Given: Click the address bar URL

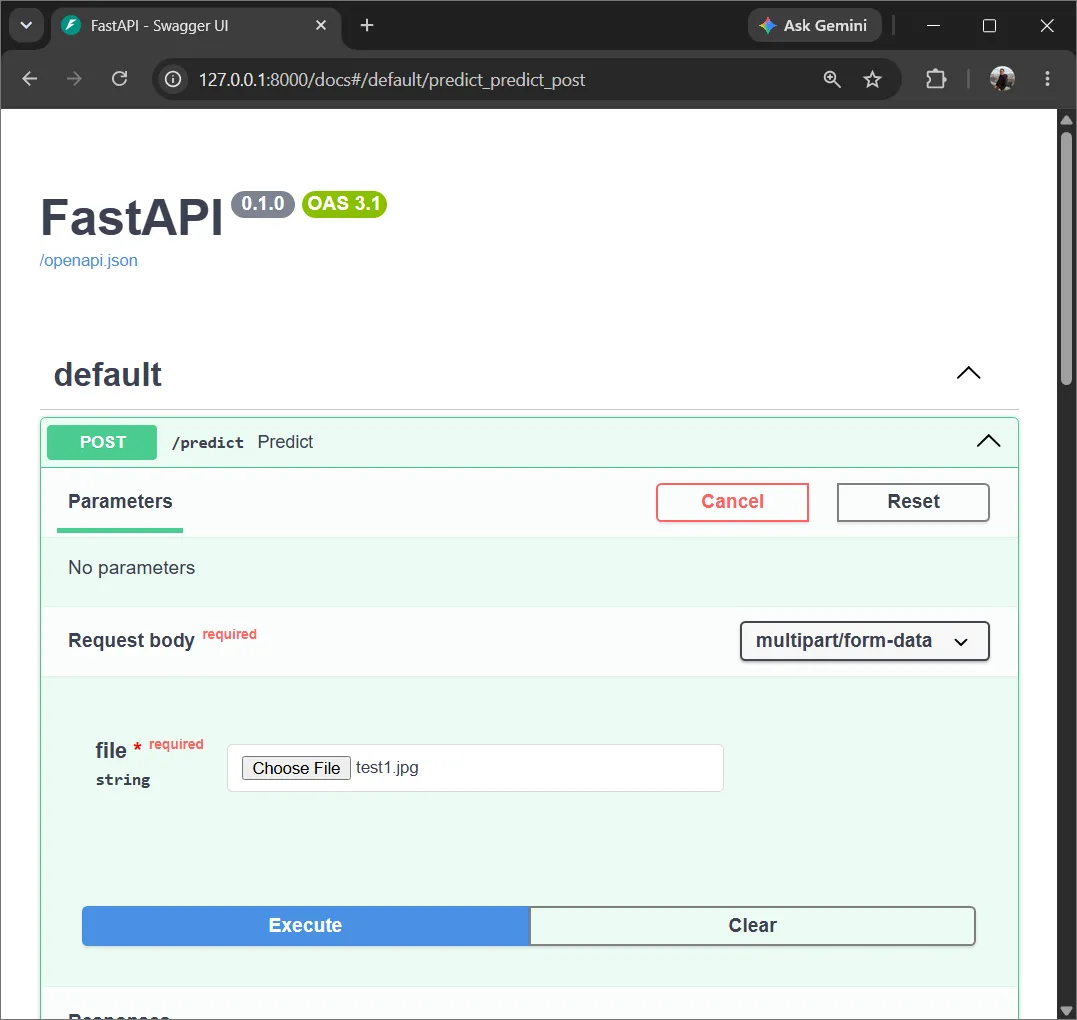Looking at the screenshot, I should [x=392, y=80].
